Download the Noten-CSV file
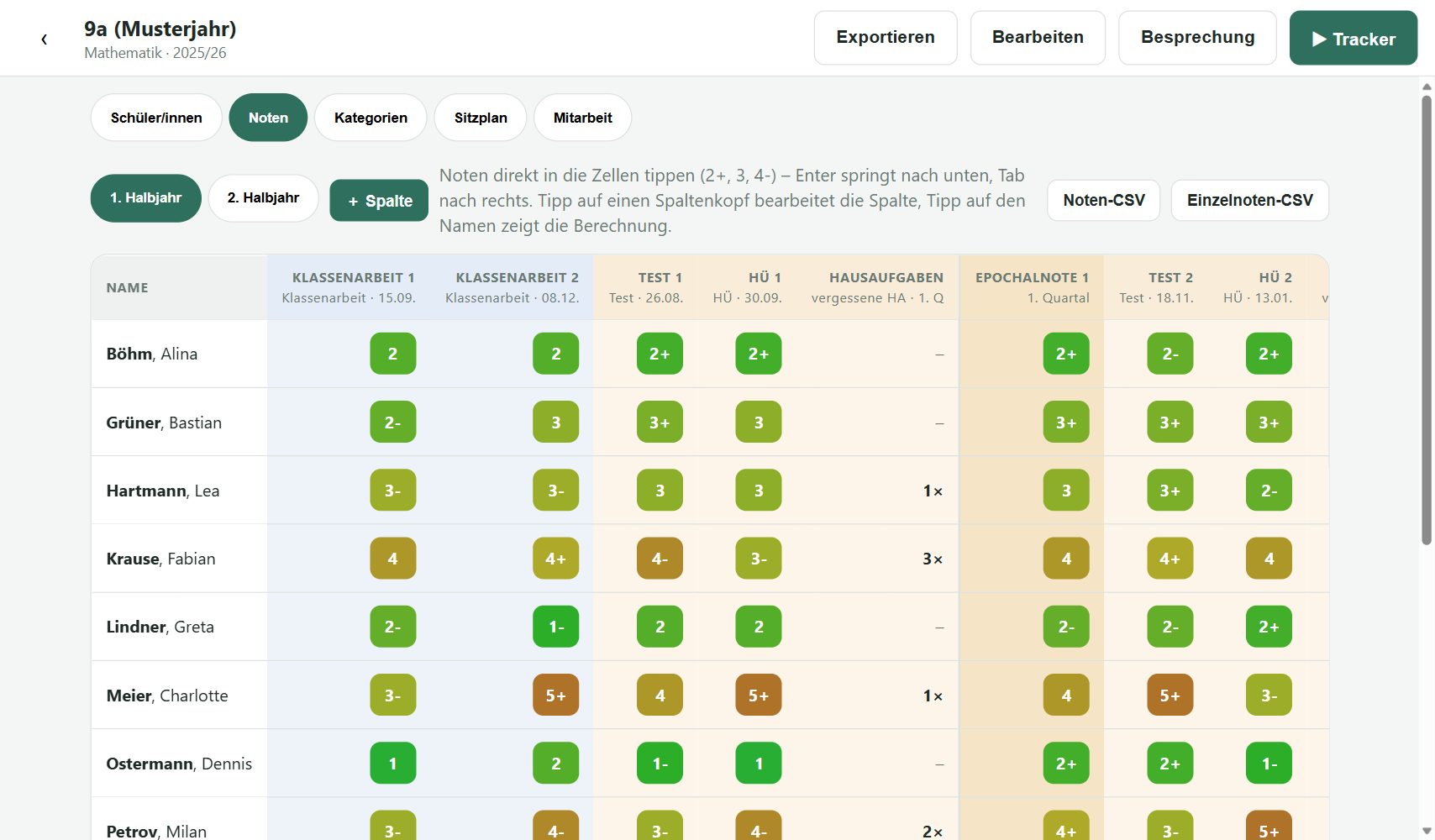 [x=1103, y=201]
